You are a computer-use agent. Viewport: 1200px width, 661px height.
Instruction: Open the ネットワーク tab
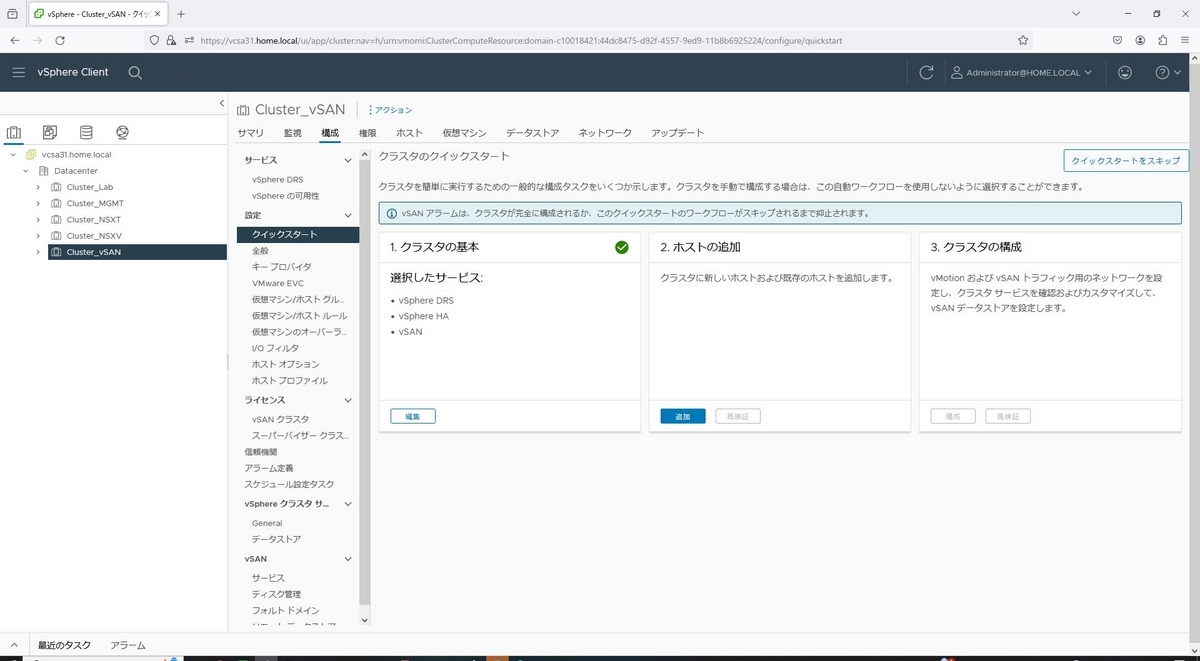(x=605, y=133)
